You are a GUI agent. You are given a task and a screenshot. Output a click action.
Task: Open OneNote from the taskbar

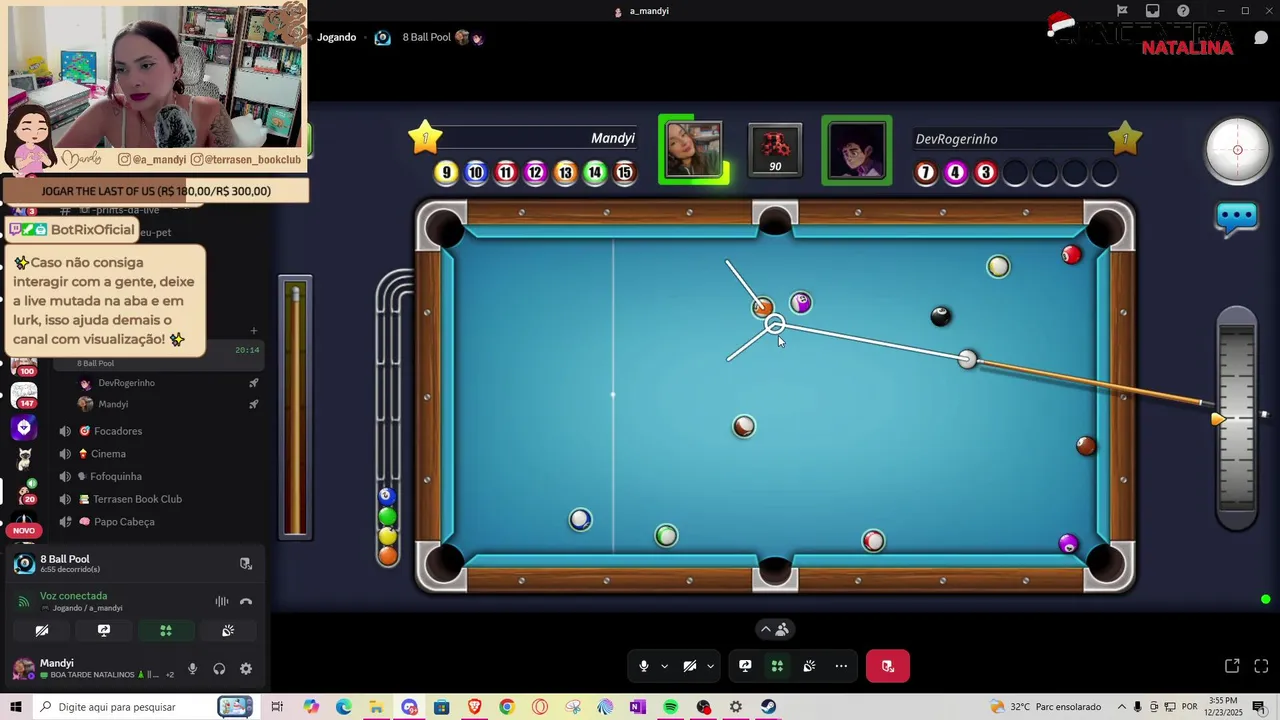point(638,707)
